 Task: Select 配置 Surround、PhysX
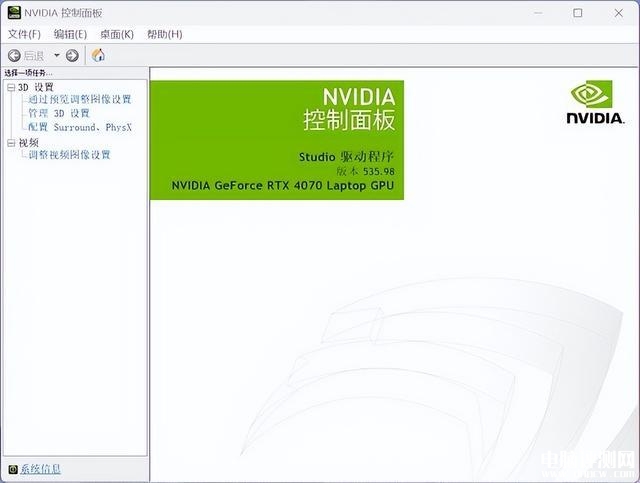tap(80, 127)
